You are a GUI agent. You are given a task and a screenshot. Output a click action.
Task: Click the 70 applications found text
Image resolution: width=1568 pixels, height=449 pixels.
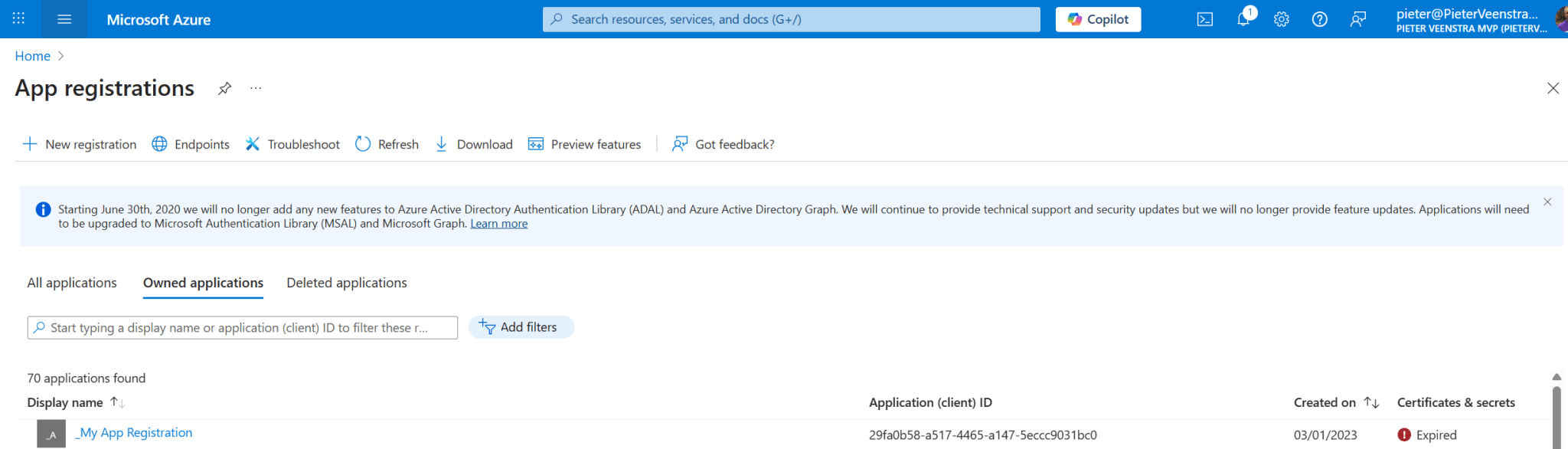87,379
